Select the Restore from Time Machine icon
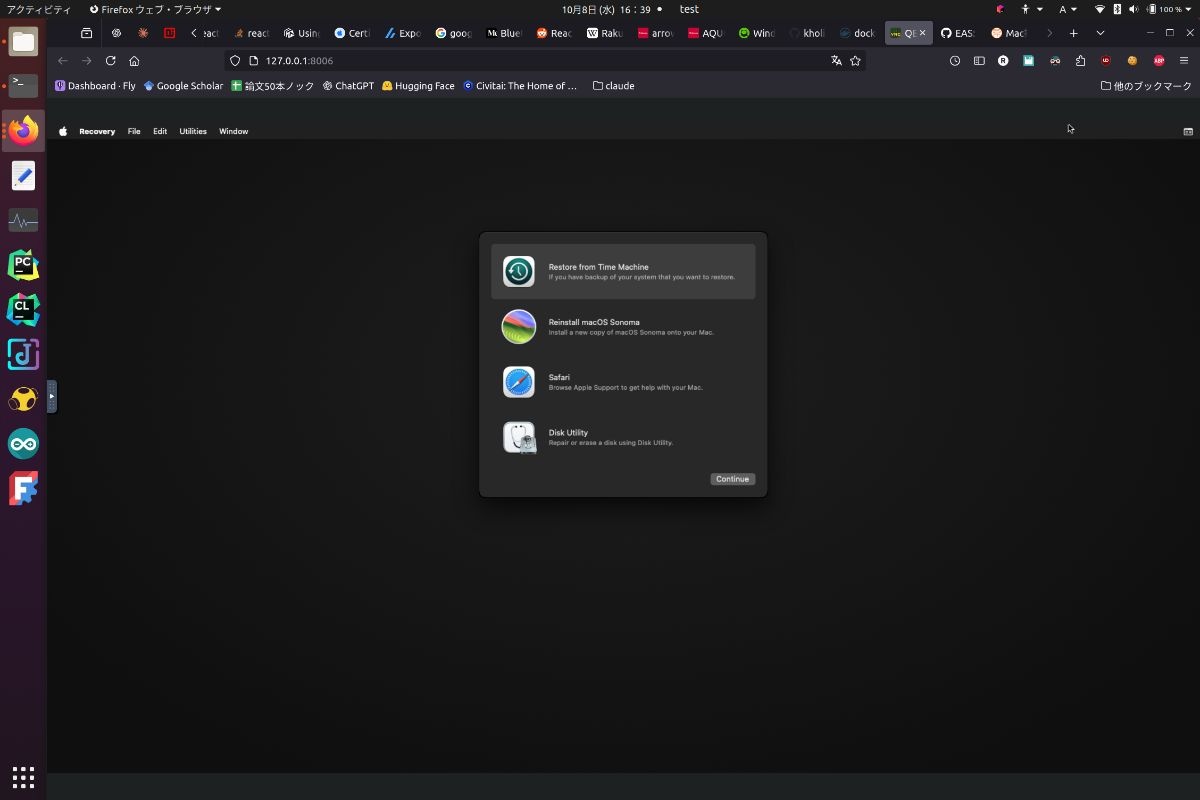 pos(518,272)
